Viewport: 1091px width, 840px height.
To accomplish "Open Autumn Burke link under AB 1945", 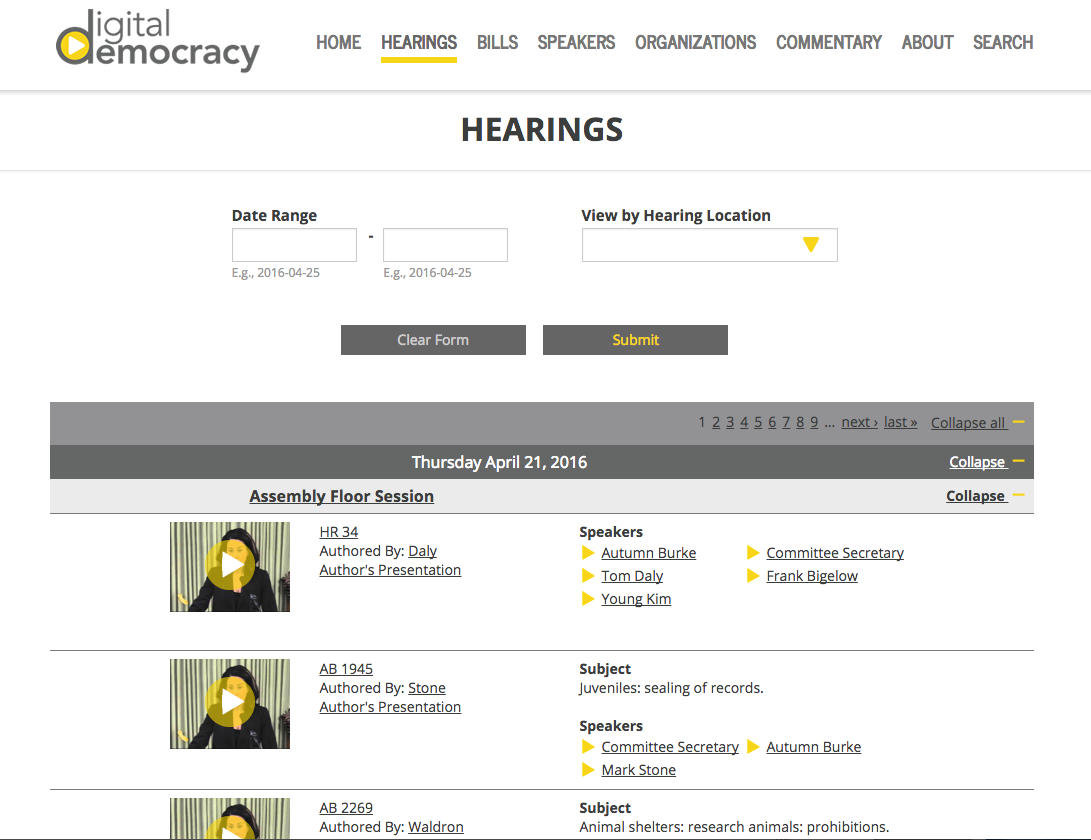I will (x=813, y=747).
